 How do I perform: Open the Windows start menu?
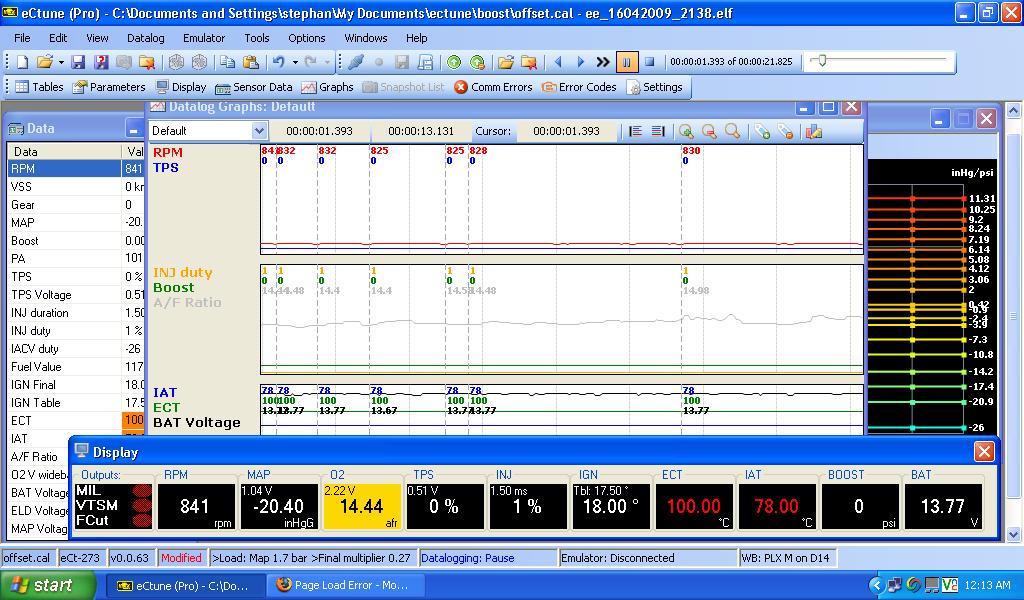click(48, 585)
